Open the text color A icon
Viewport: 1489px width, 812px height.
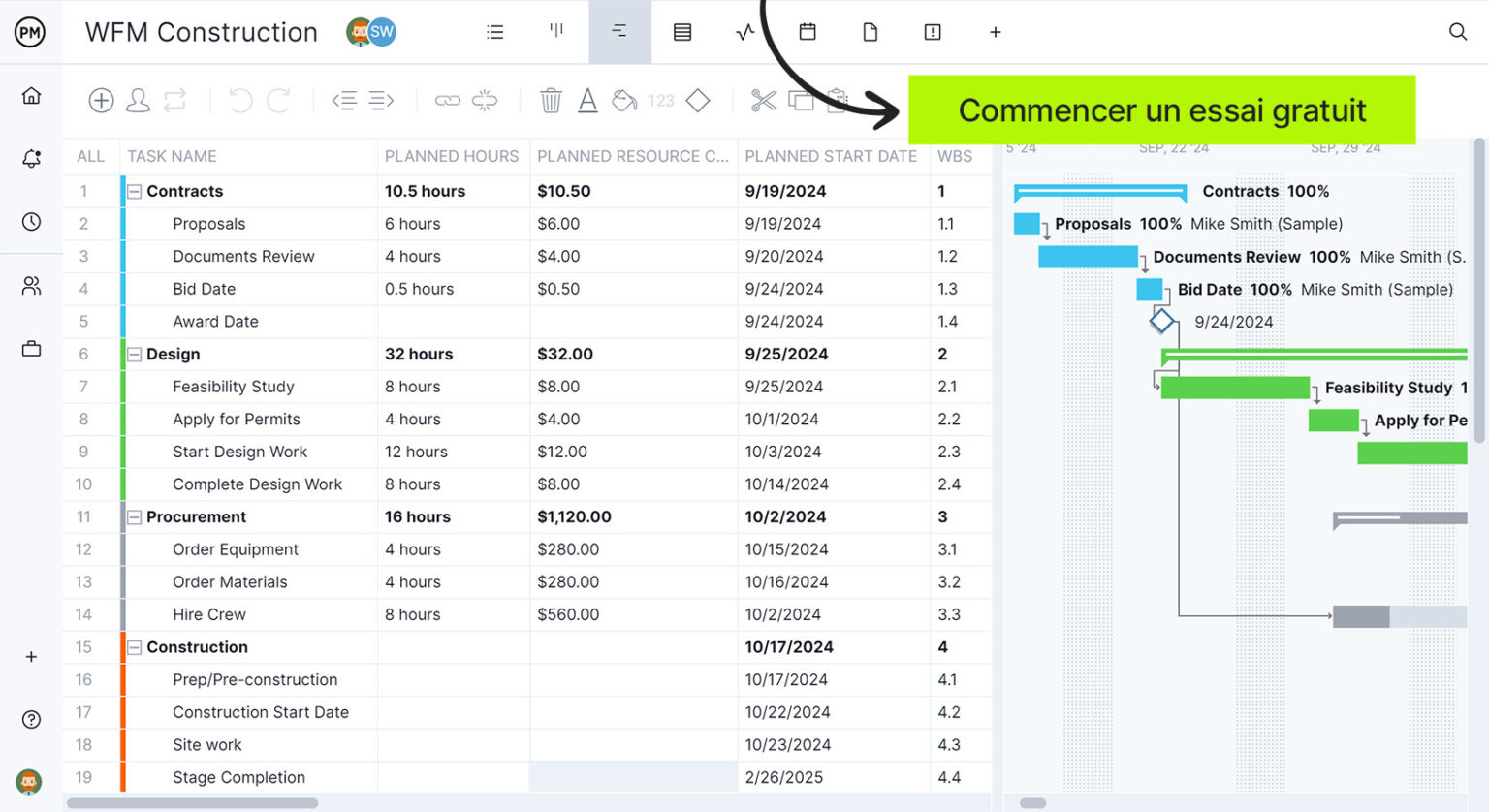pos(587,100)
